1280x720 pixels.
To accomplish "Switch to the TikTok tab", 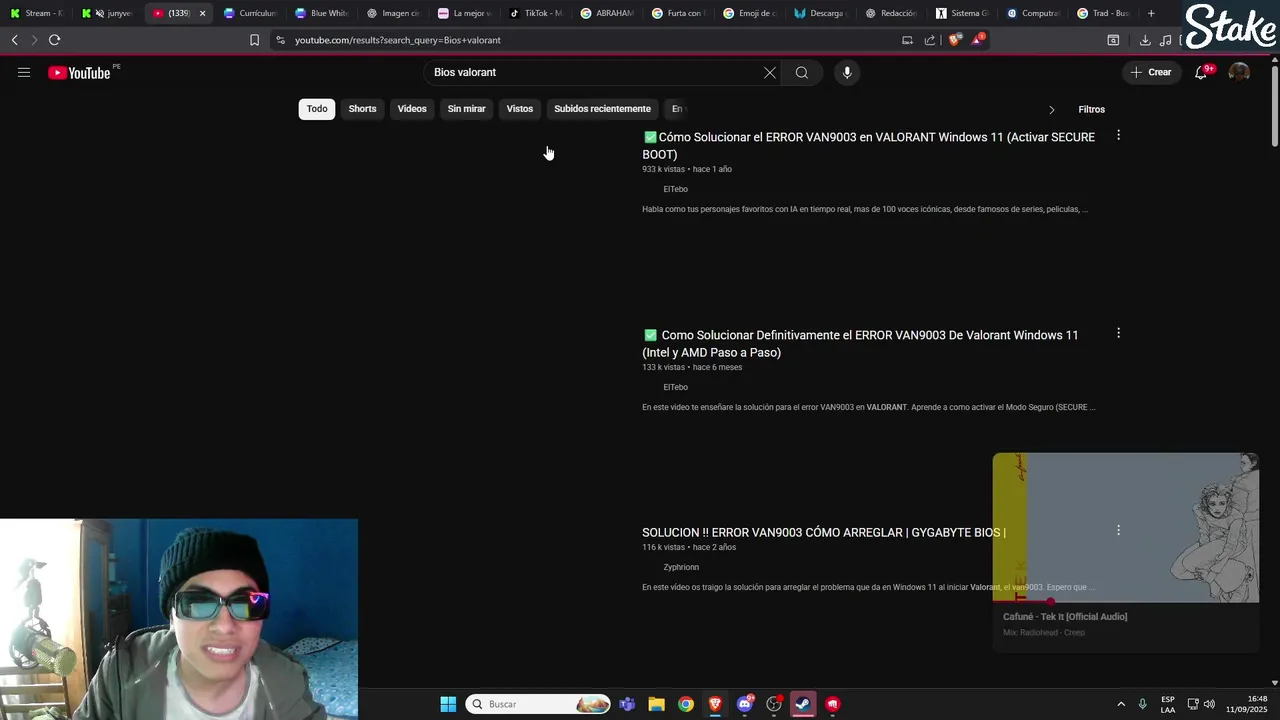I will point(536,13).
